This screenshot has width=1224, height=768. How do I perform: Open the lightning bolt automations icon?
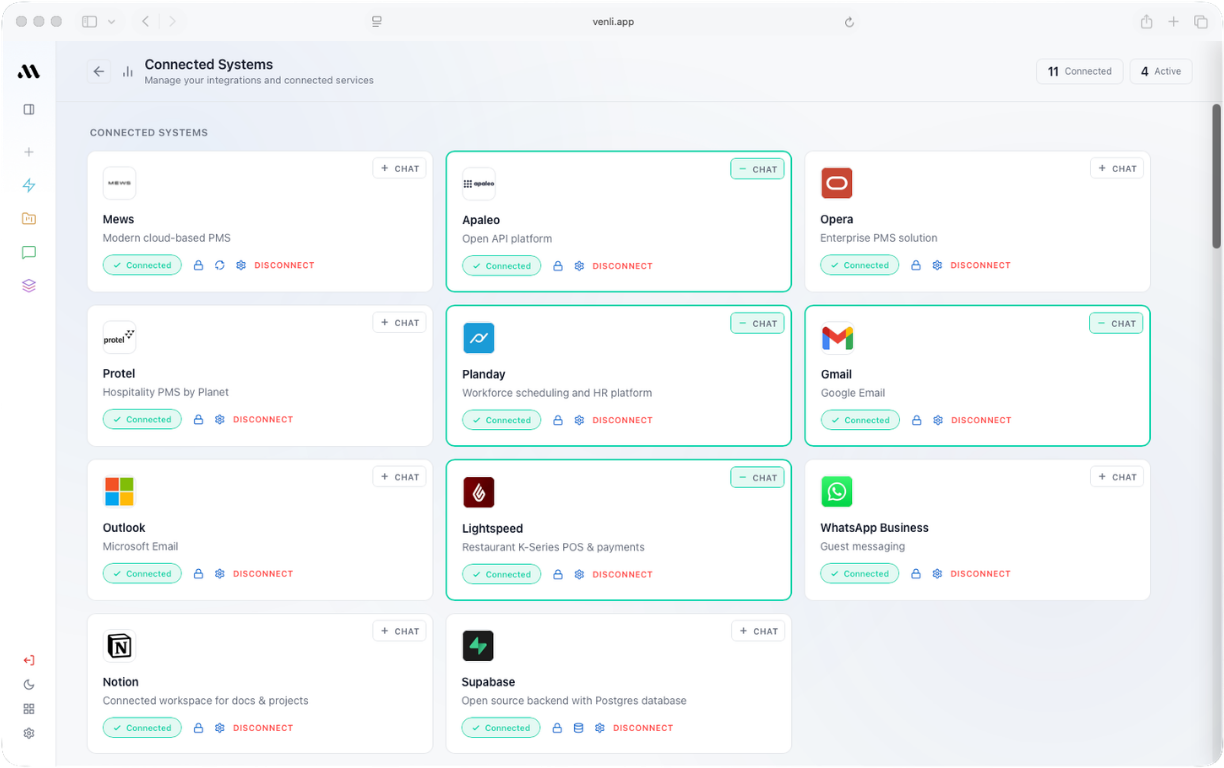pos(29,185)
